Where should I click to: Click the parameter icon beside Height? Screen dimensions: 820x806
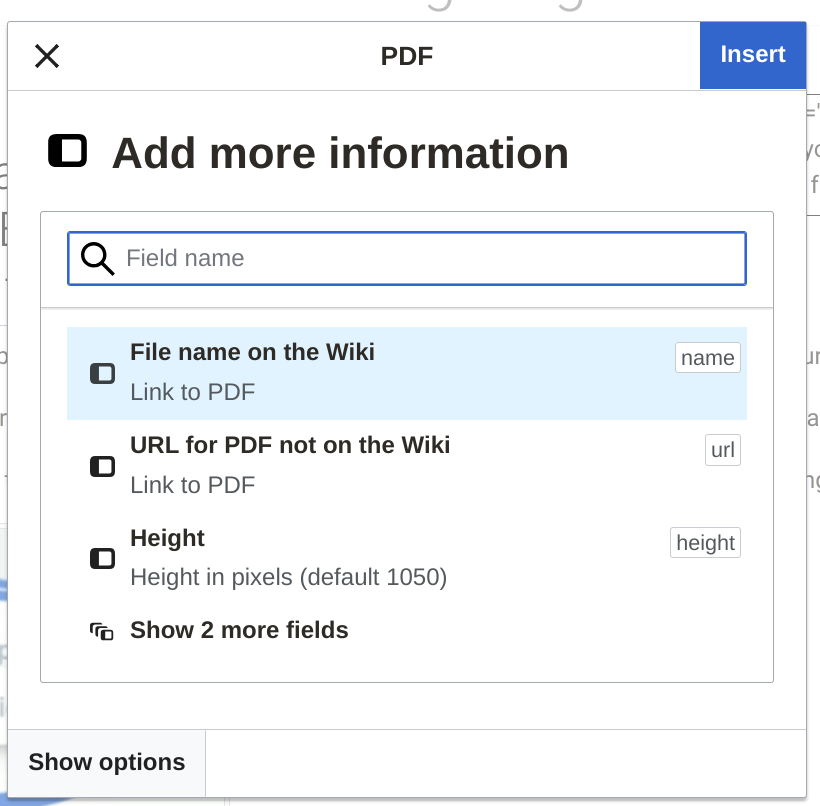click(102, 558)
